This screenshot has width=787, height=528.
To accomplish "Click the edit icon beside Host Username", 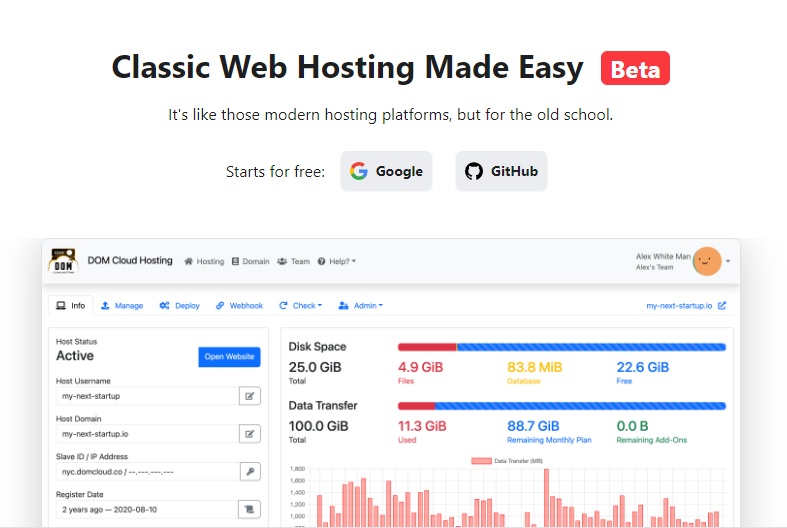I will (249, 396).
